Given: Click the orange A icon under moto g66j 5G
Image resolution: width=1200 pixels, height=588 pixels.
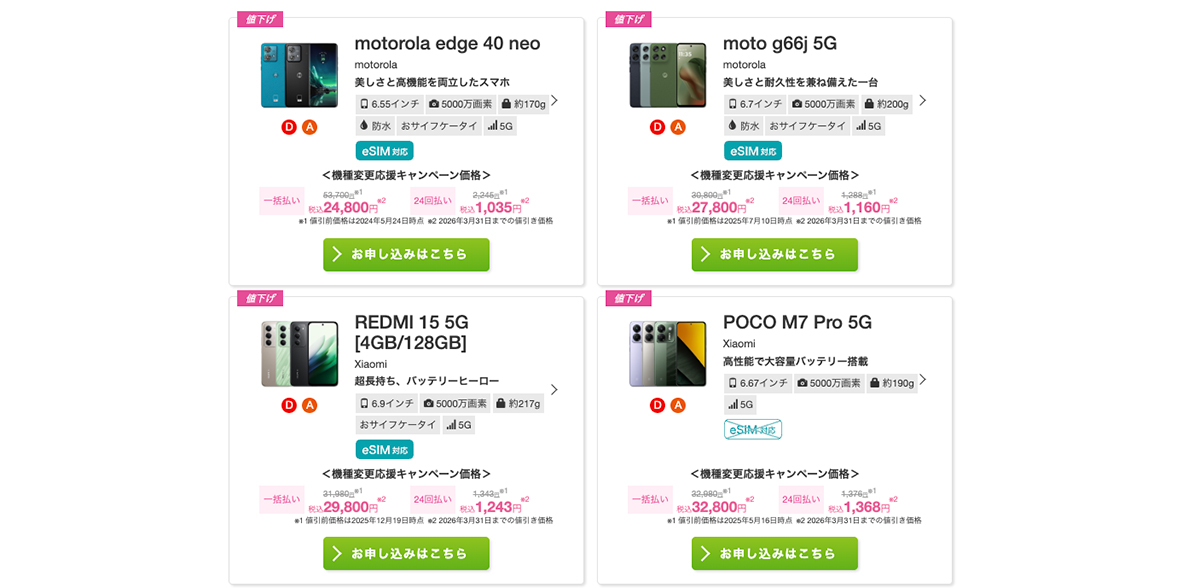Looking at the screenshot, I should [x=678, y=127].
